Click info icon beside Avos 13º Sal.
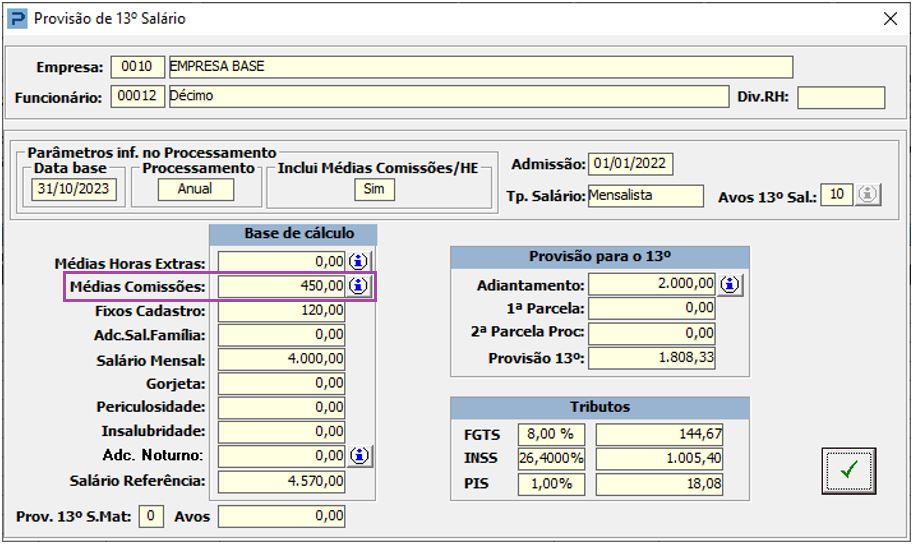The height and width of the screenshot is (545, 912). tap(869, 196)
